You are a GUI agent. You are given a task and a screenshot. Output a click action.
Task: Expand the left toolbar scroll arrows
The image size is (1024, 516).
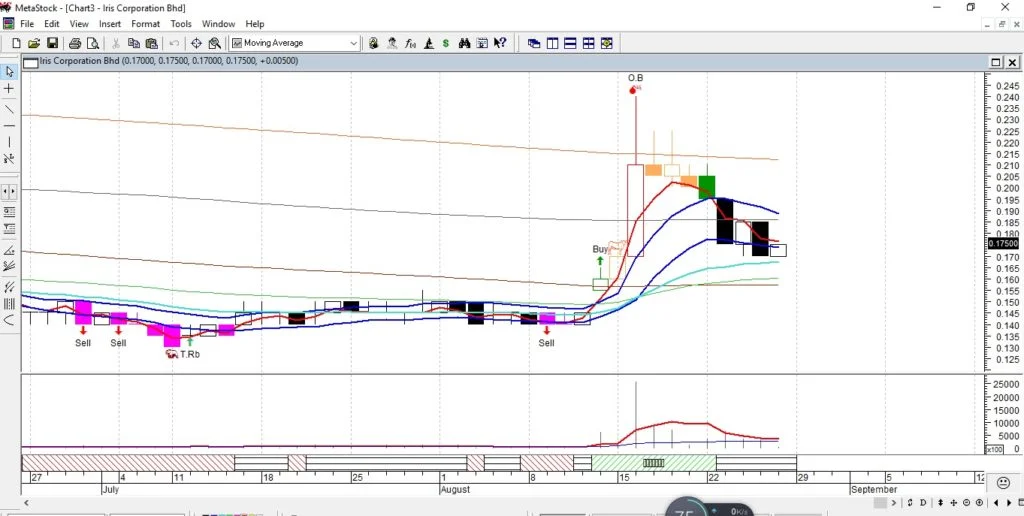(x=9, y=191)
